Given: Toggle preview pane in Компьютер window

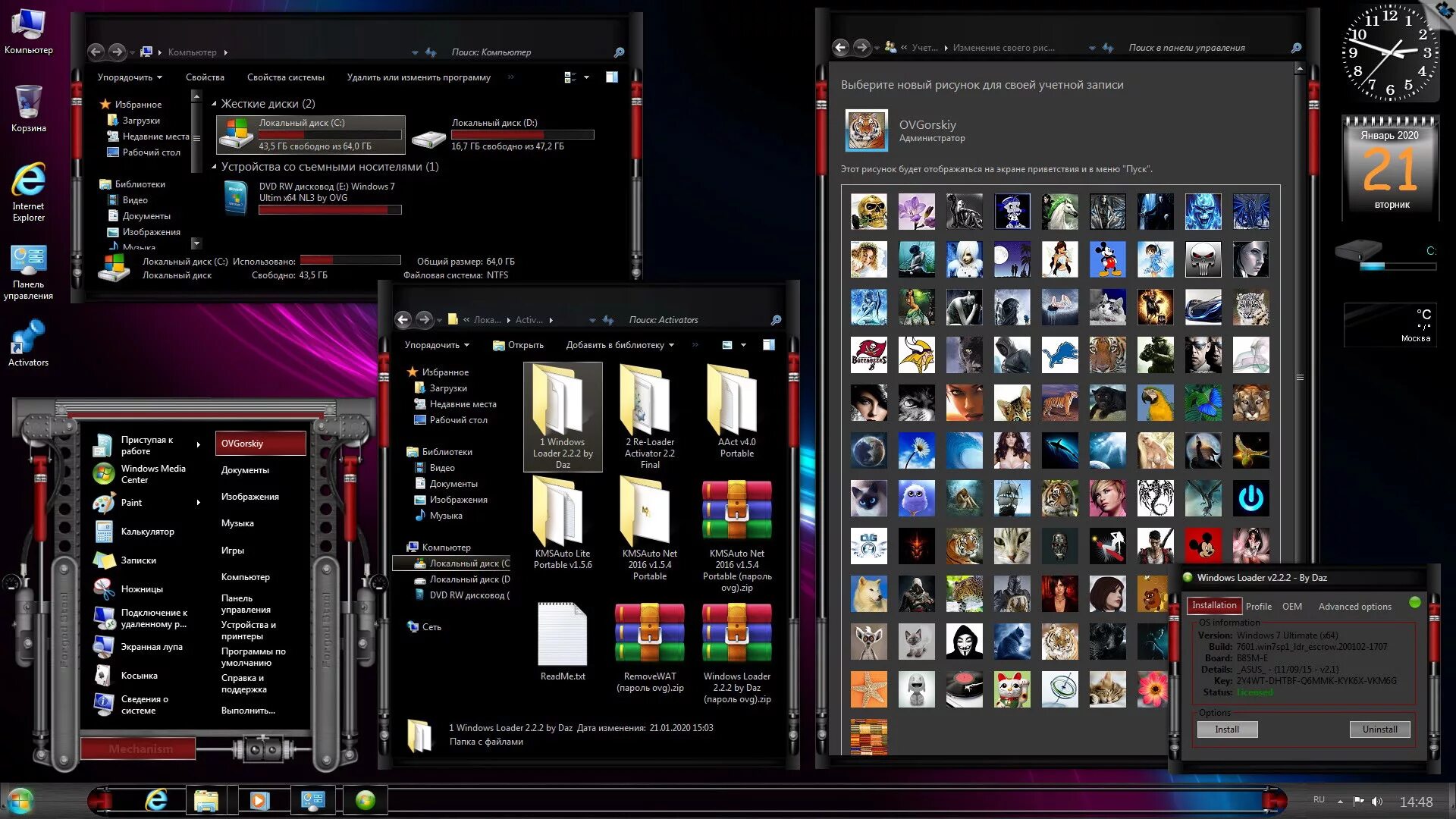Looking at the screenshot, I should pos(612,77).
